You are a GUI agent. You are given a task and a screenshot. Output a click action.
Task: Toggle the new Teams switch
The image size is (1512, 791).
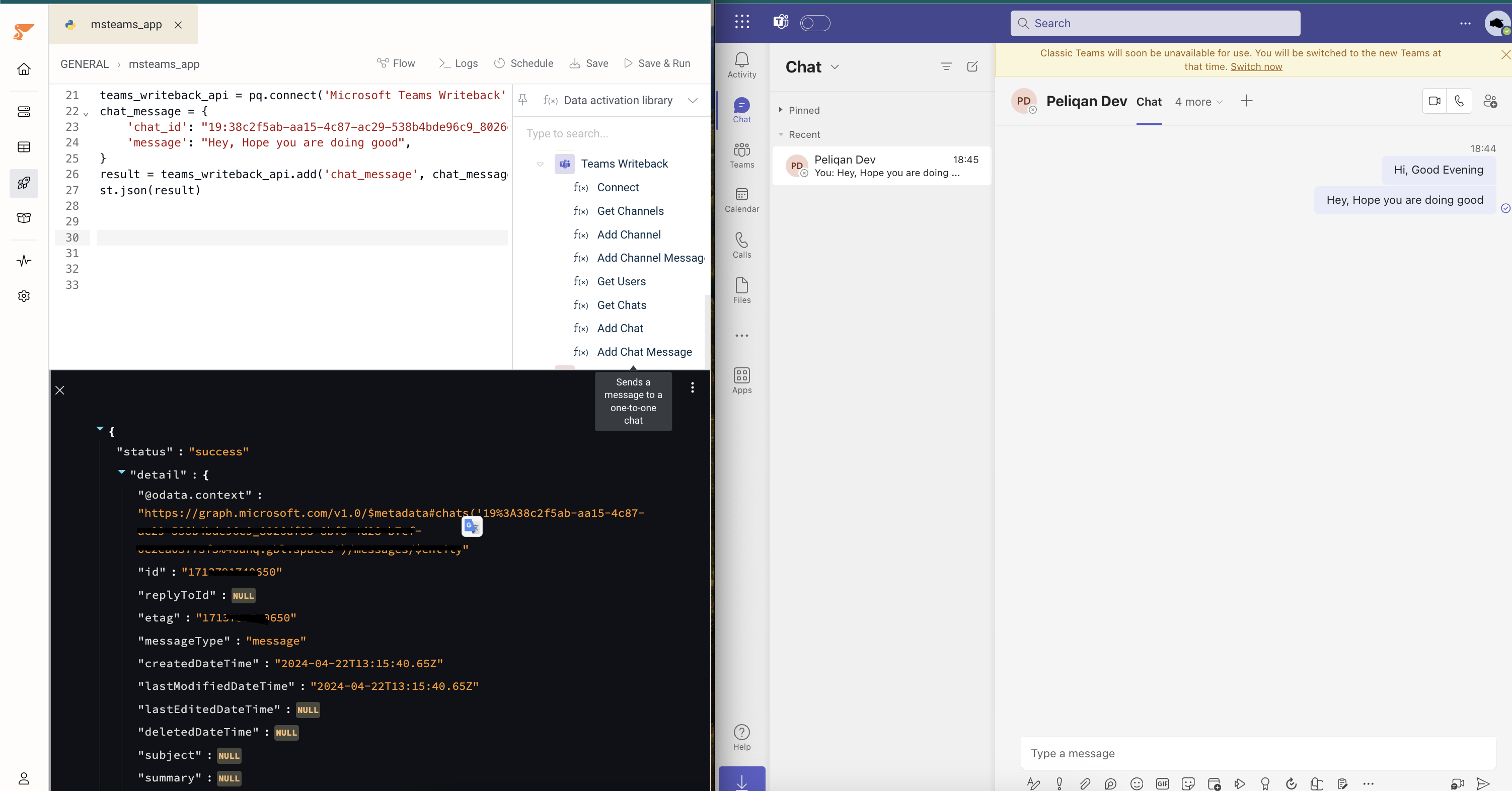coord(815,23)
